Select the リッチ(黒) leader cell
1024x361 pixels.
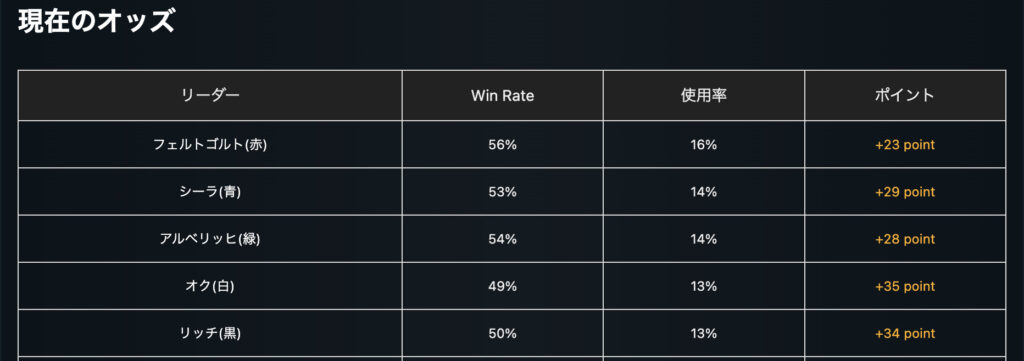[x=210, y=333]
